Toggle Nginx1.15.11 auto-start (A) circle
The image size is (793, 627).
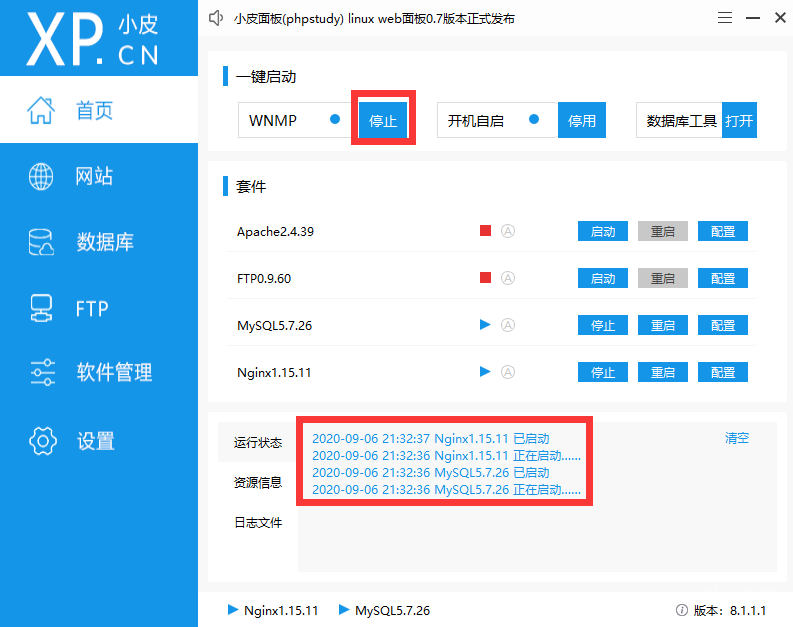(x=508, y=372)
